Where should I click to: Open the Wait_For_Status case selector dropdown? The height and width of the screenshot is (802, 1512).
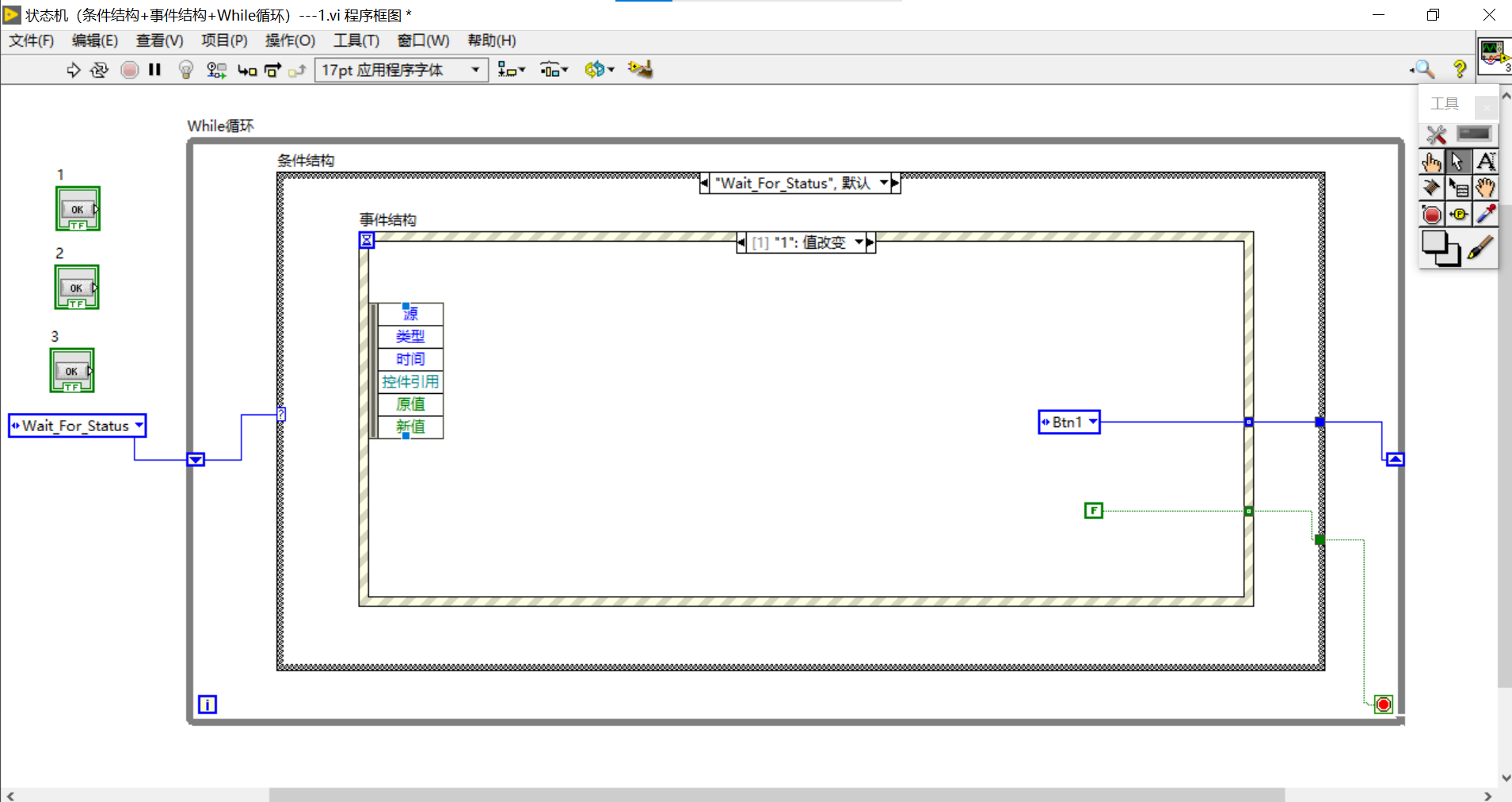(884, 183)
